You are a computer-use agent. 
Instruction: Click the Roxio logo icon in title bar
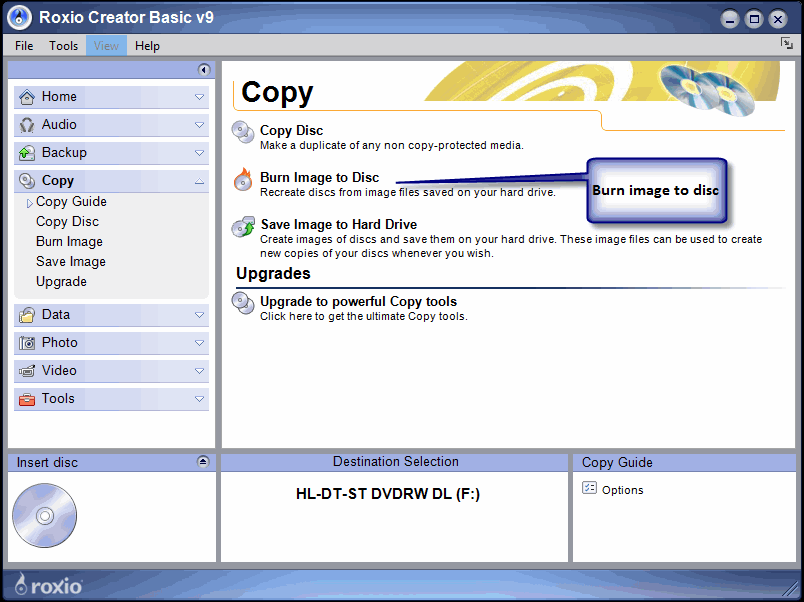tap(19, 18)
